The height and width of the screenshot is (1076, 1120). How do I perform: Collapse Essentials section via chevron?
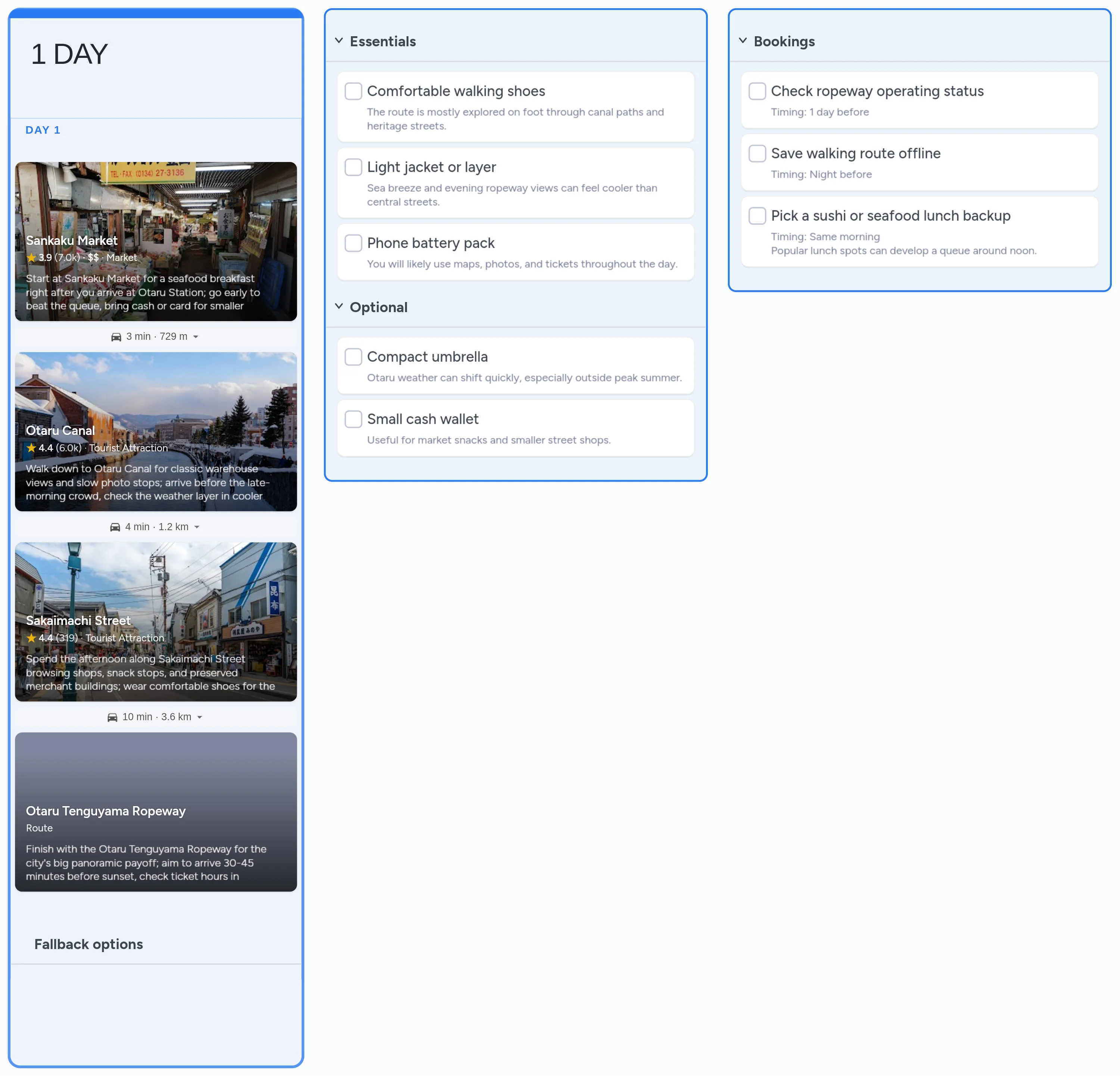point(339,41)
